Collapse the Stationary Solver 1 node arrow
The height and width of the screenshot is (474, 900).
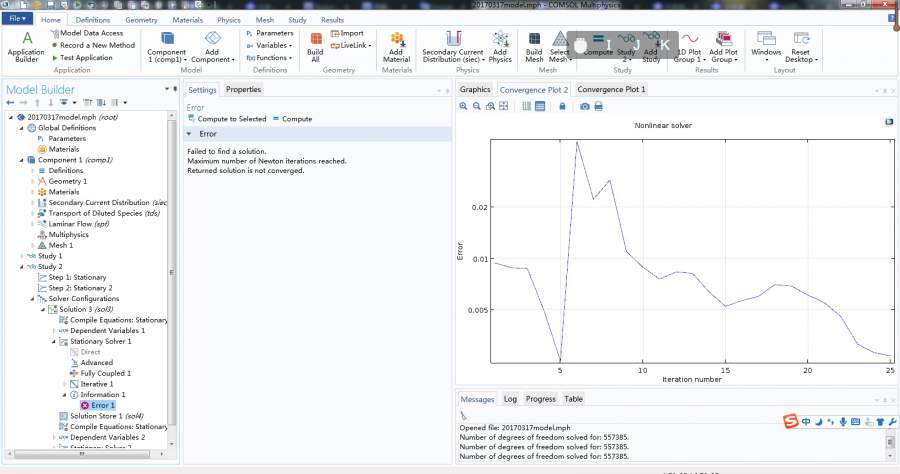(x=54, y=341)
